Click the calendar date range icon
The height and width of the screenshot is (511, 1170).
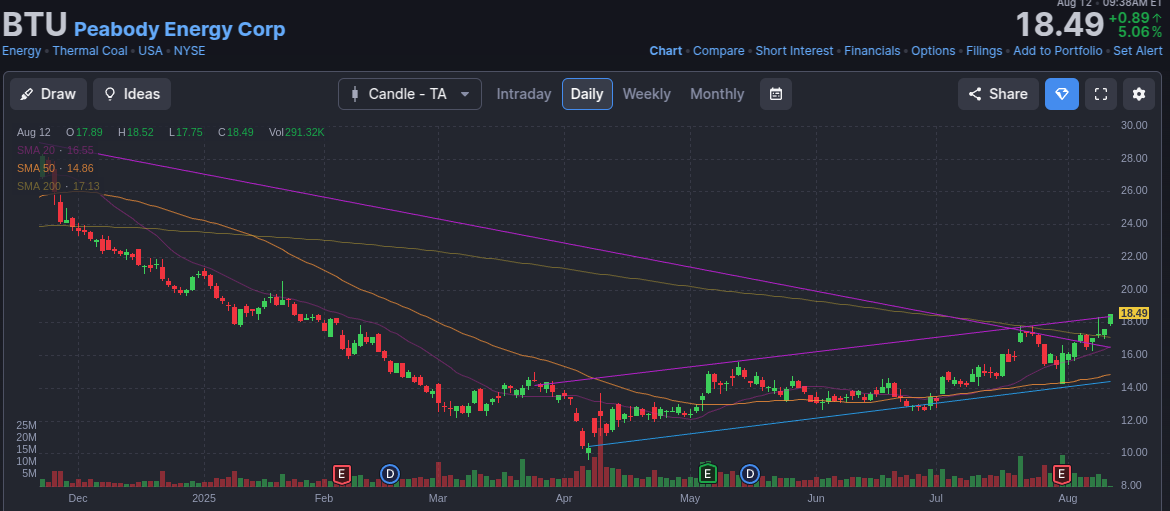pos(776,94)
